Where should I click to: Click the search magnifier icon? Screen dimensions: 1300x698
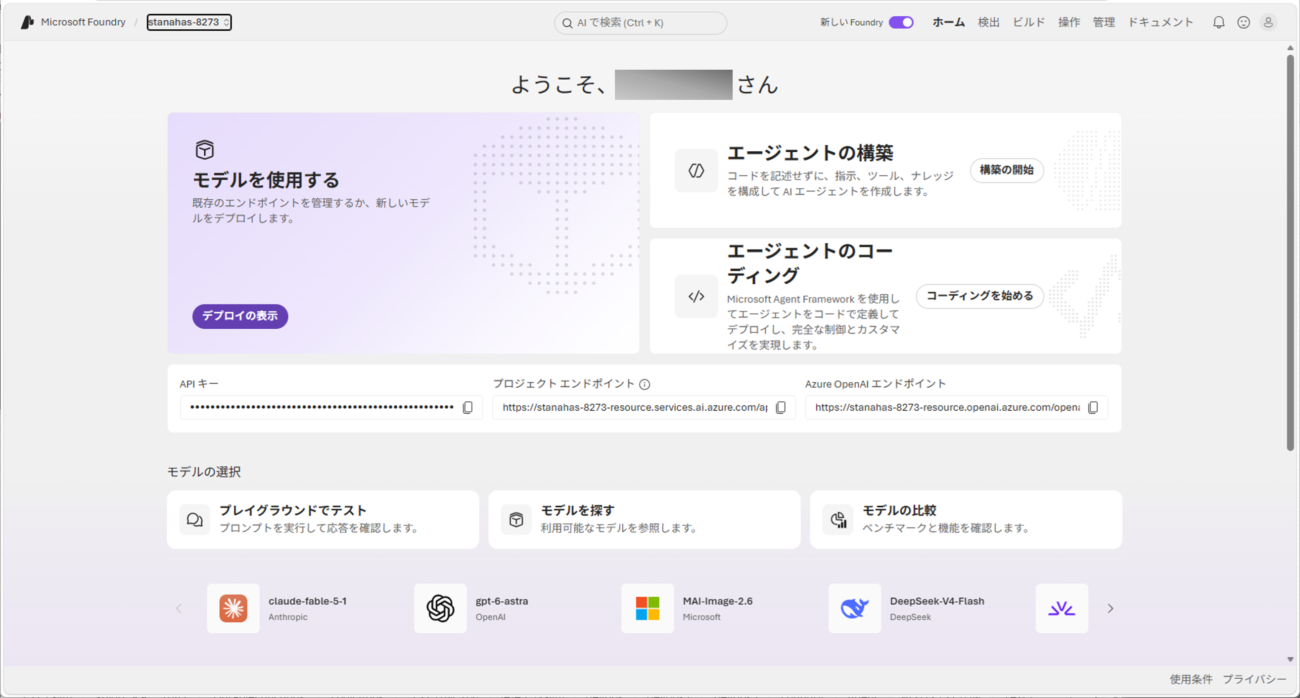(x=567, y=23)
